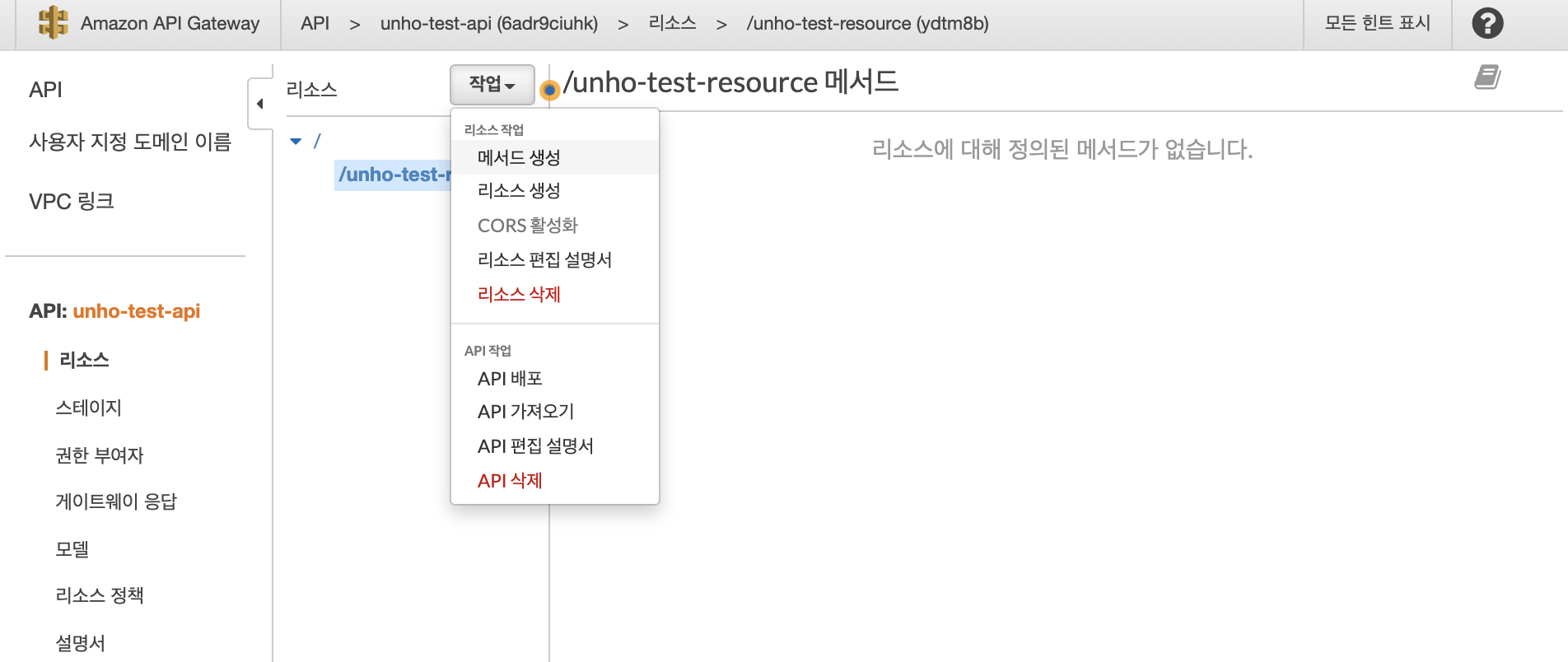1568x662 pixels.
Task: Open the help question mark icon
Action: 1487,23
